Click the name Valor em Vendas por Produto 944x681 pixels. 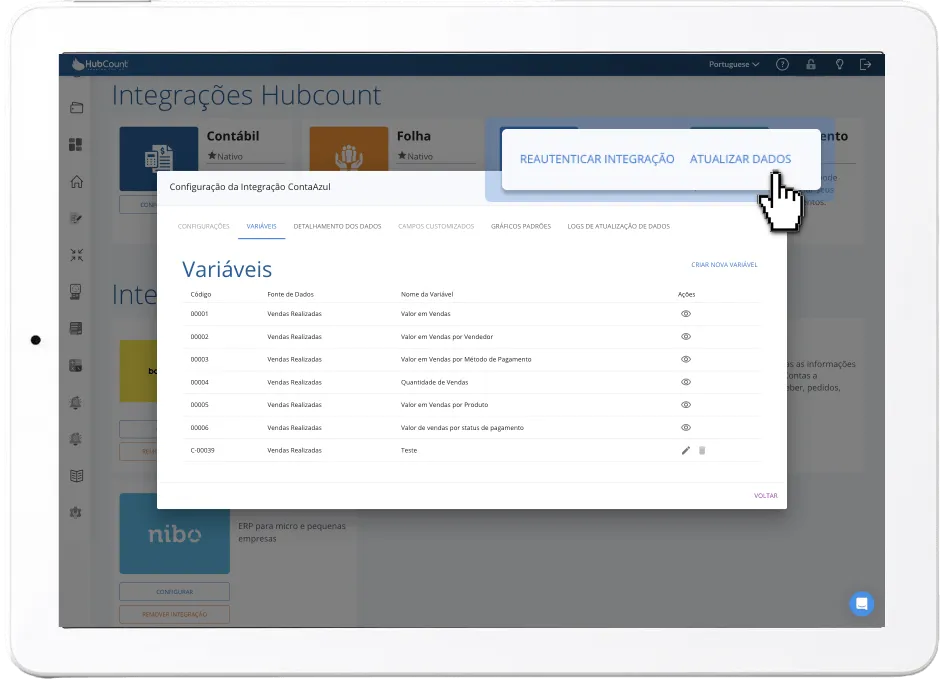[x=444, y=405]
